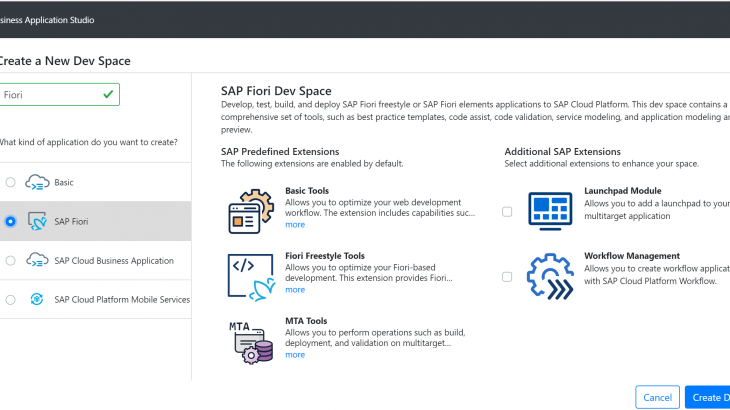
Task: Click 'What kind of application' question text
Action: click(88, 142)
